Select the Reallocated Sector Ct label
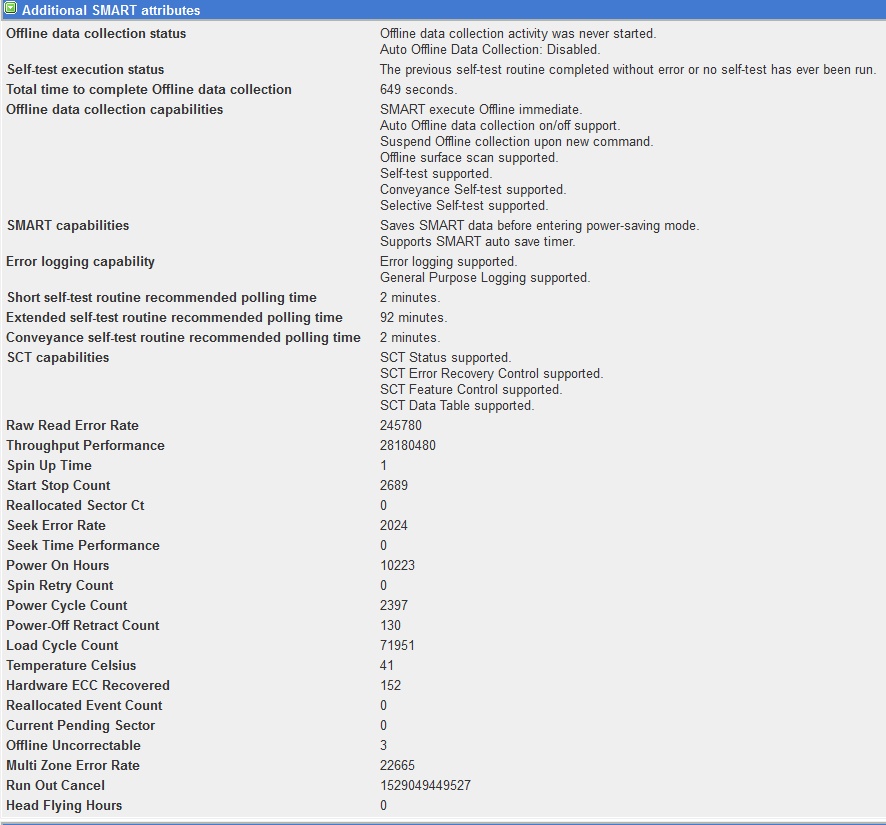Screen dimensions: 886x825 (x=75, y=506)
